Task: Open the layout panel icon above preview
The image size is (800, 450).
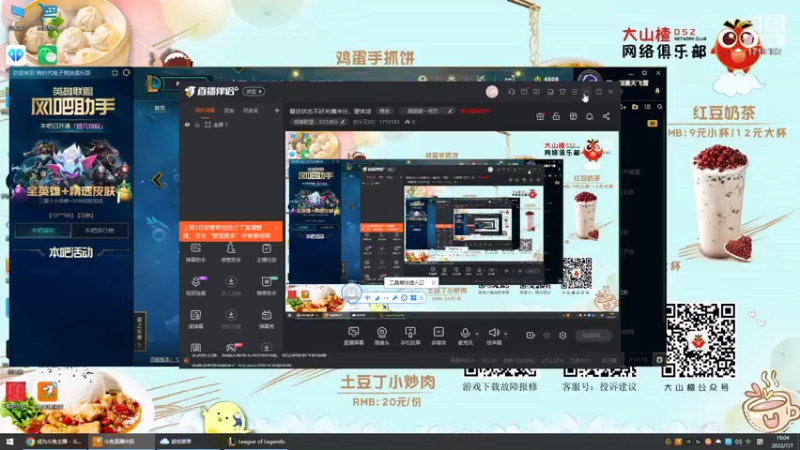Action: [x=573, y=116]
